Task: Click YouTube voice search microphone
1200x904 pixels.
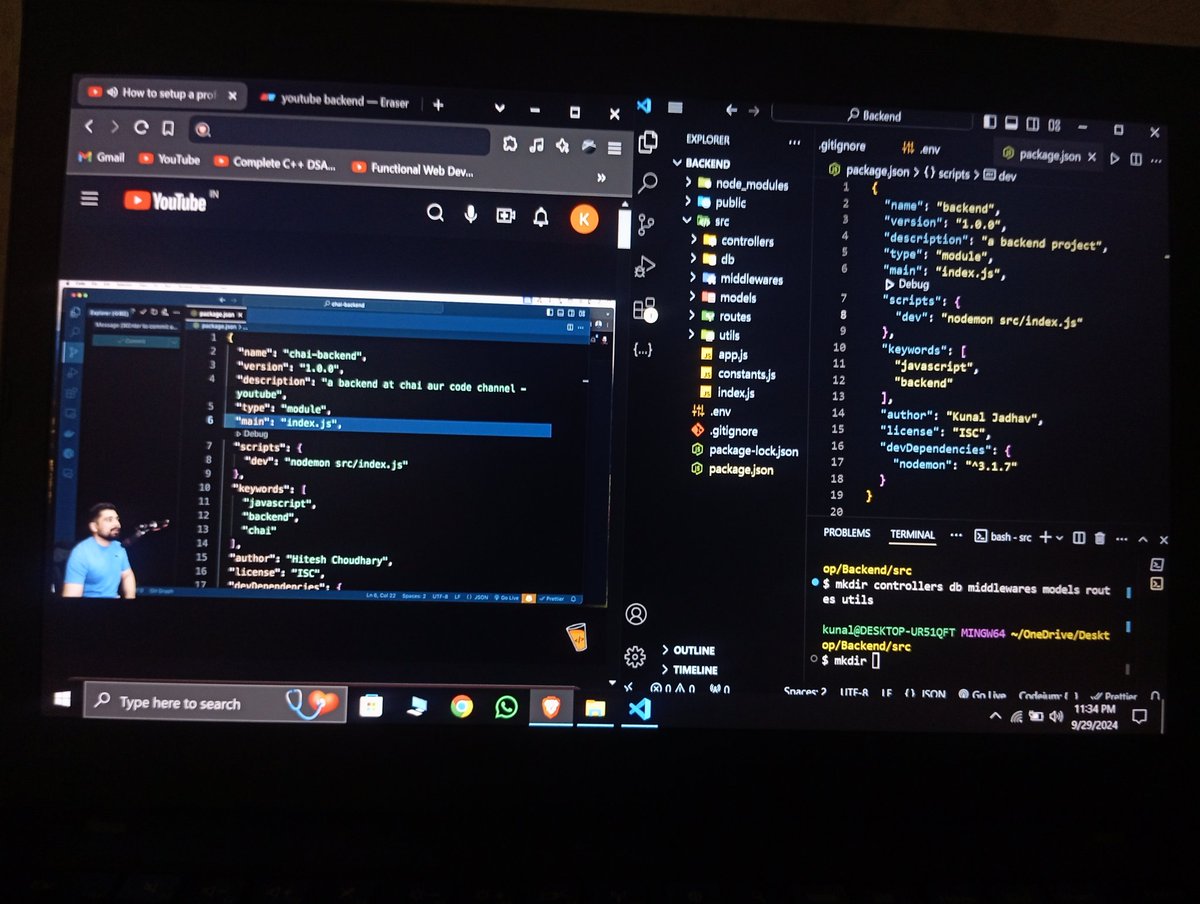Action: [470, 214]
